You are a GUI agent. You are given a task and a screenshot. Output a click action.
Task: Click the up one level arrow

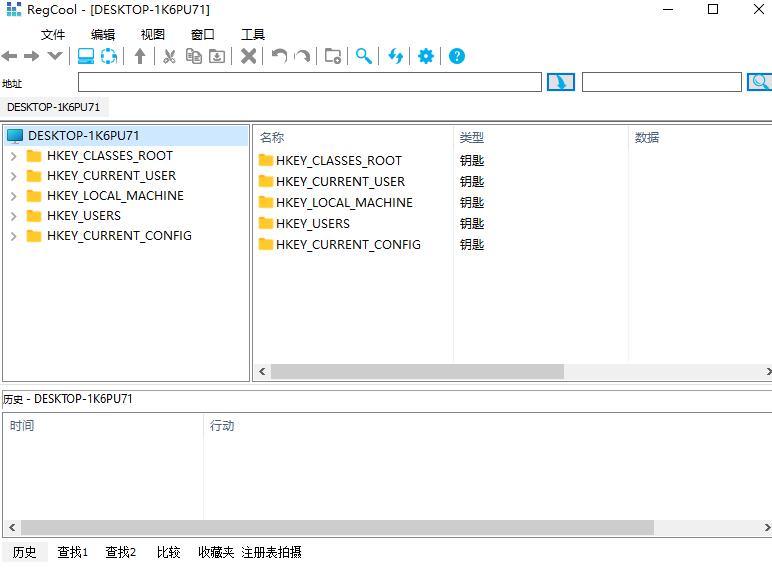140,56
